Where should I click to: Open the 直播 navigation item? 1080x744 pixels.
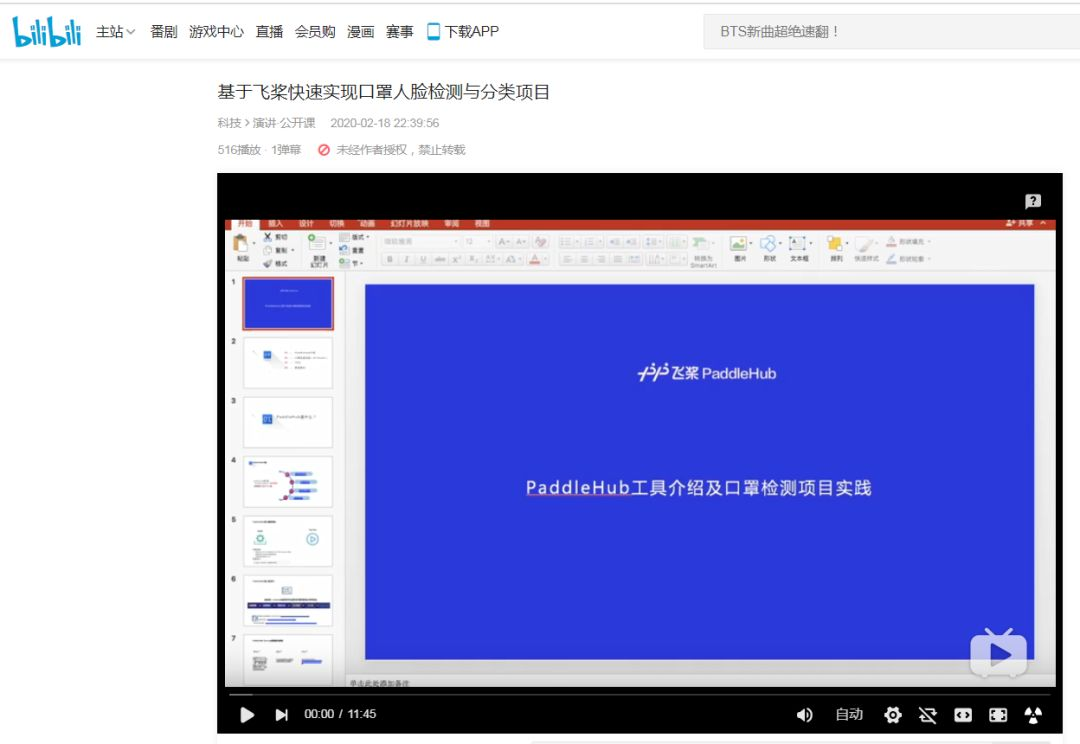(269, 32)
